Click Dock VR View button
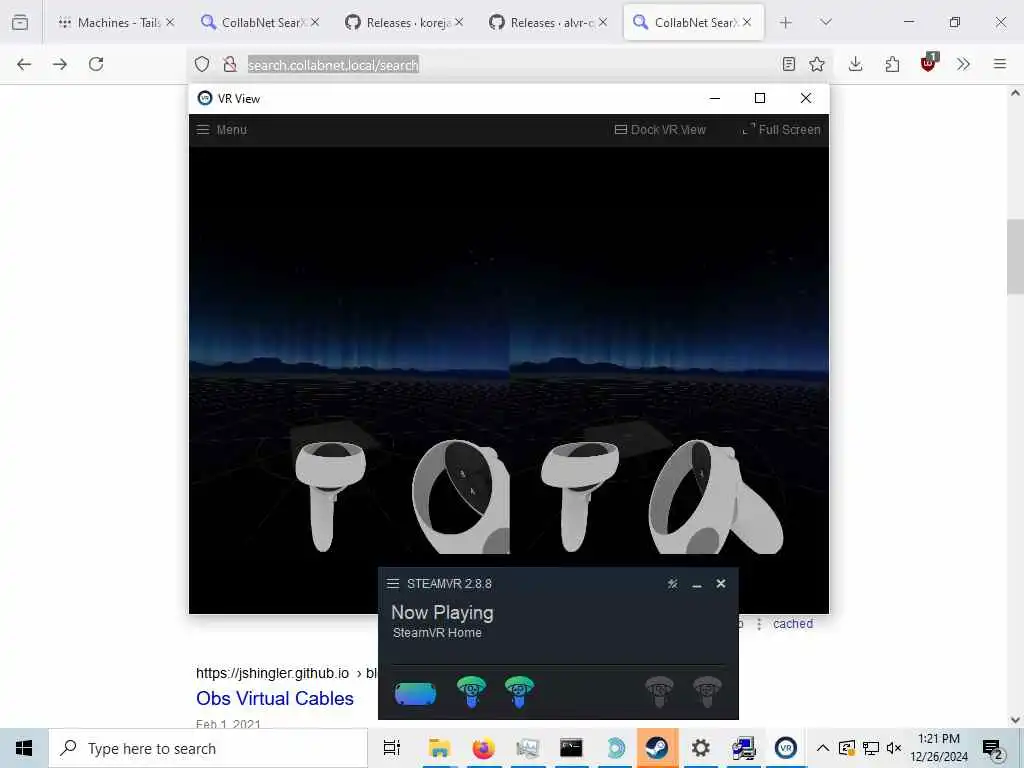This screenshot has height=768, width=1024. (660, 129)
